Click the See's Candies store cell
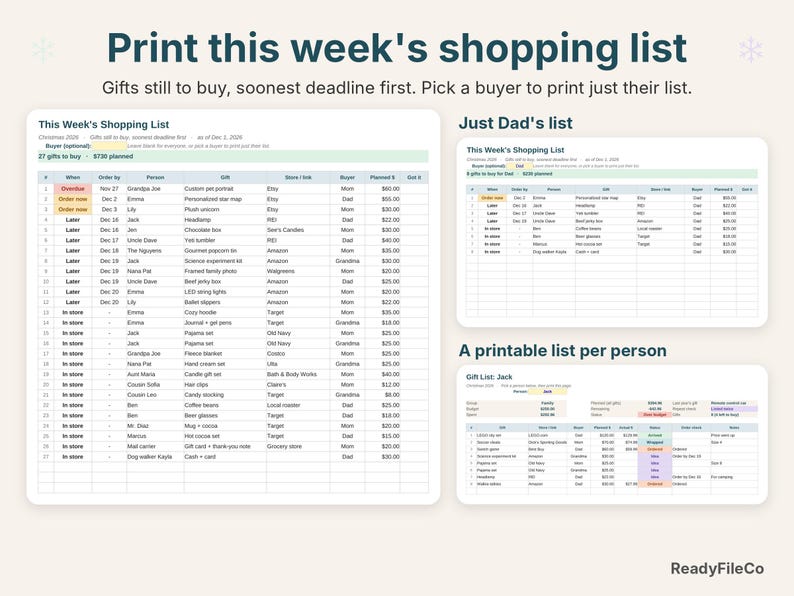This screenshot has height=596, width=794. click(298, 230)
